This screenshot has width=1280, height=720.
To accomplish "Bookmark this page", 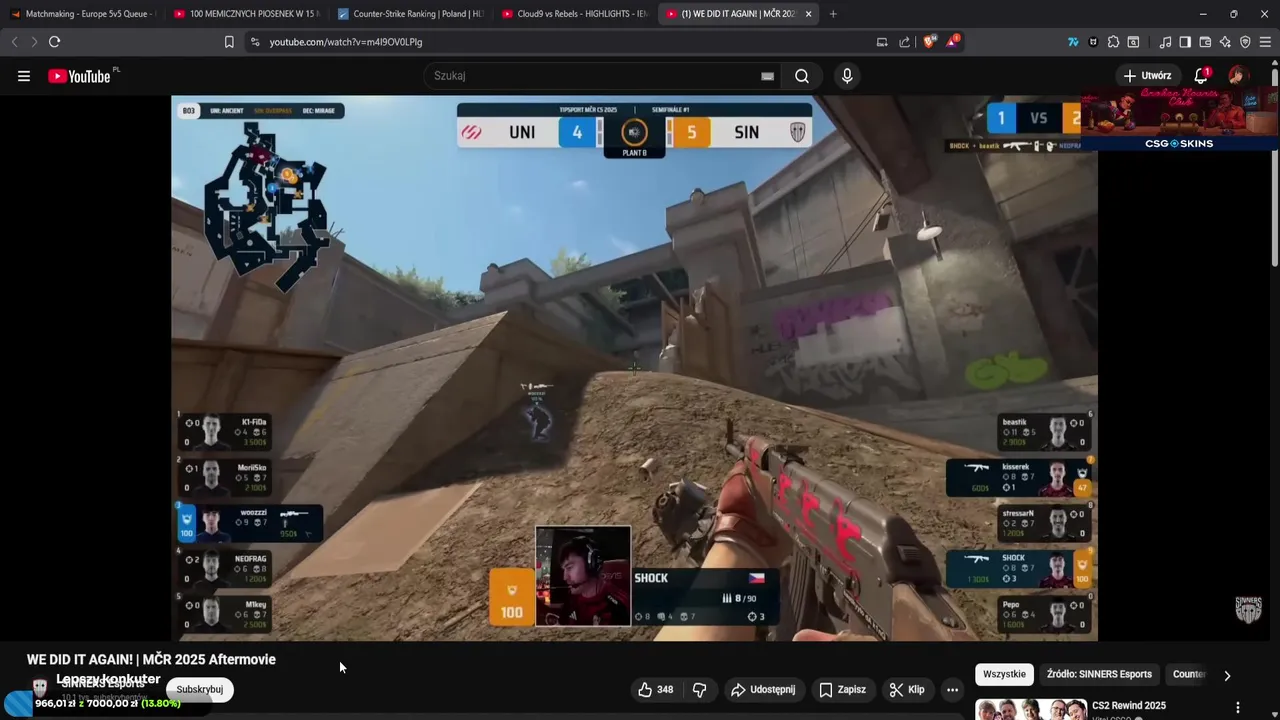I will click(229, 42).
